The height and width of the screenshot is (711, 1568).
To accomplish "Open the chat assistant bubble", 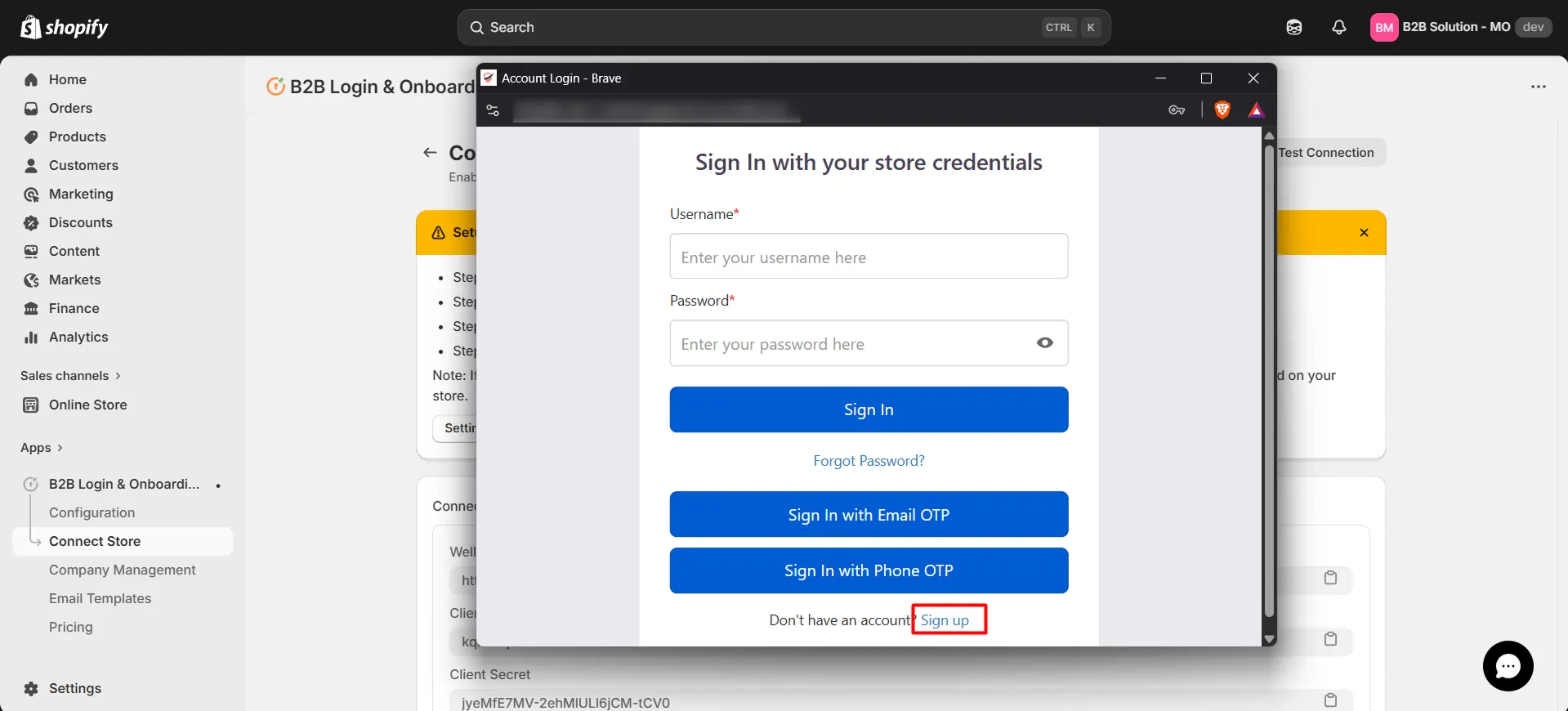I will (x=1507, y=665).
